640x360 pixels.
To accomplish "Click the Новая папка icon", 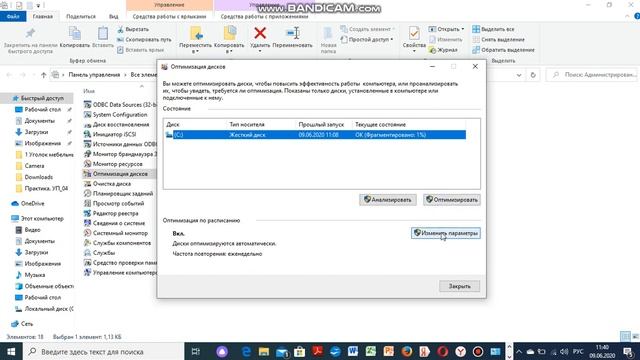I will tap(328, 33).
